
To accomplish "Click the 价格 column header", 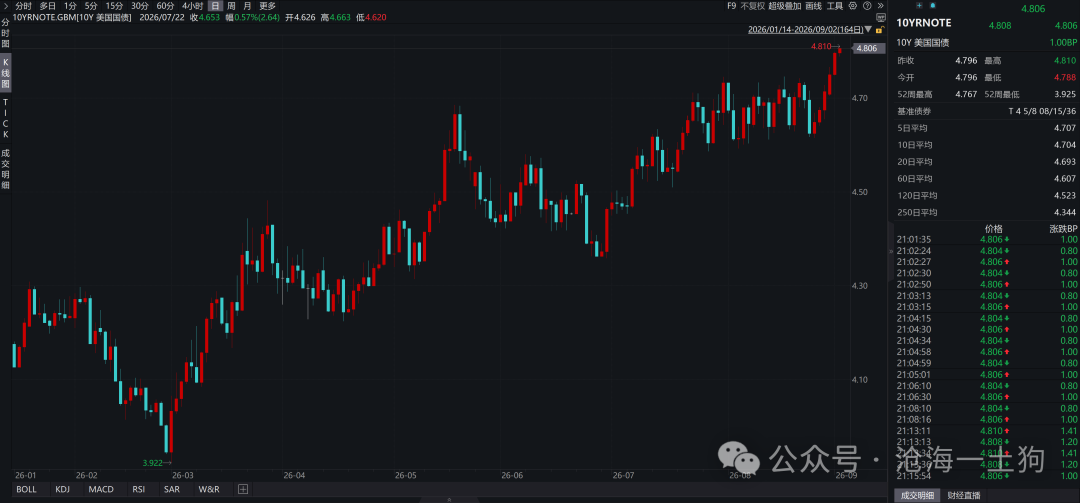I will [x=994, y=229].
